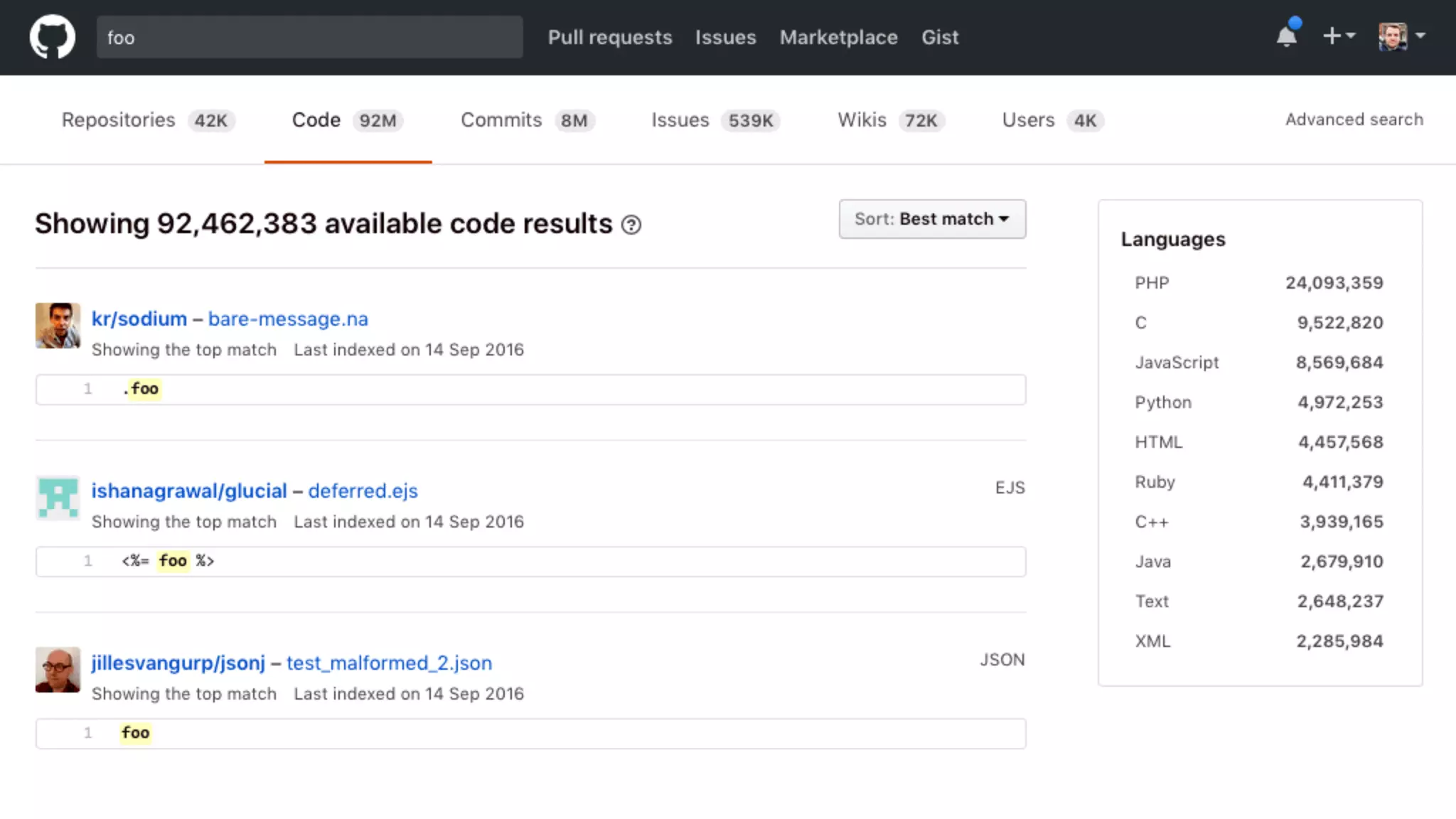Expand the plus create-new menu
The width and height of the screenshot is (1456, 819).
tap(1338, 36)
